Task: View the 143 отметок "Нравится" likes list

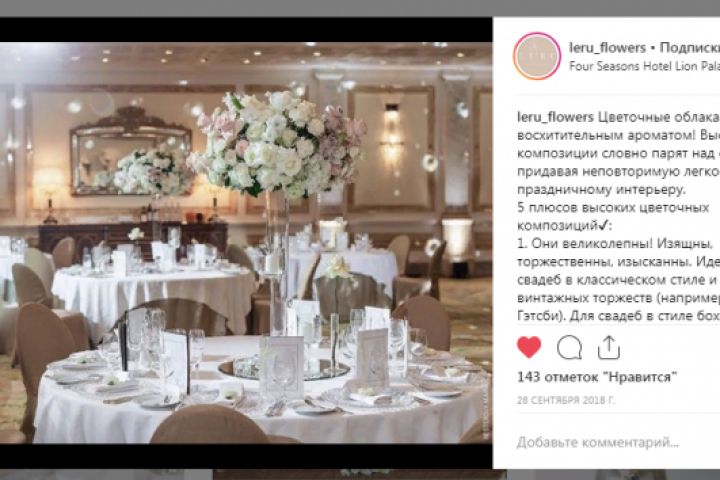Action: (x=597, y=377)
